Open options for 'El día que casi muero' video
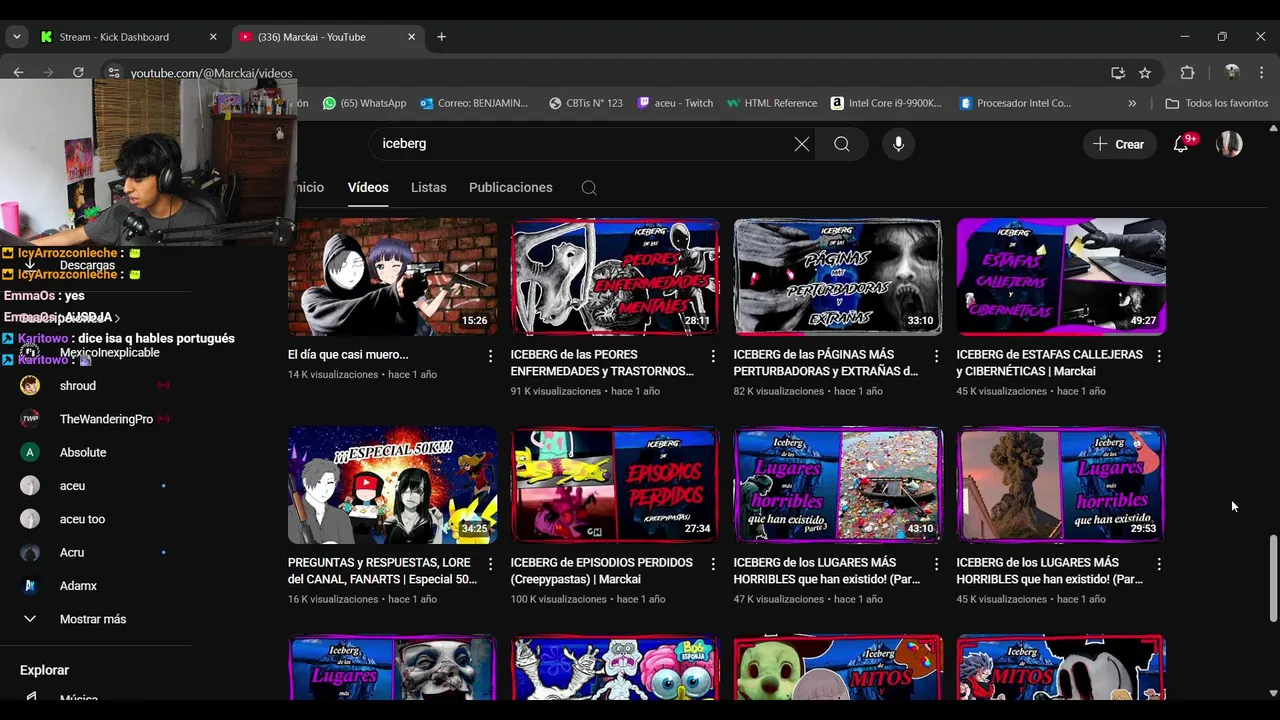Viewport: 1280px width, 720px height. tap(490, 356)
